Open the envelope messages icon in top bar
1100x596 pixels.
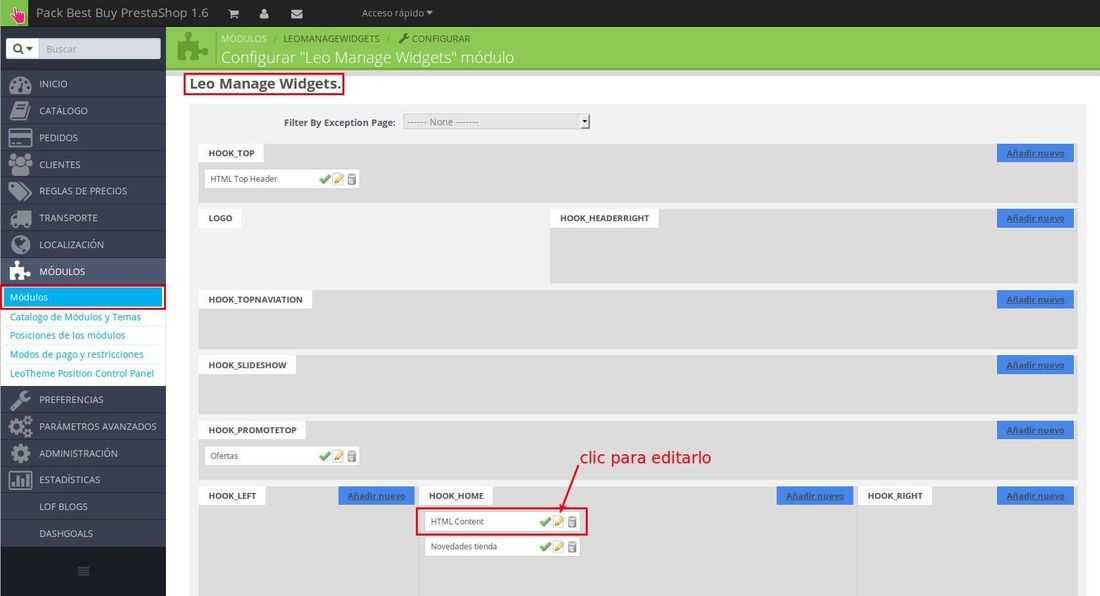point(296,14)
